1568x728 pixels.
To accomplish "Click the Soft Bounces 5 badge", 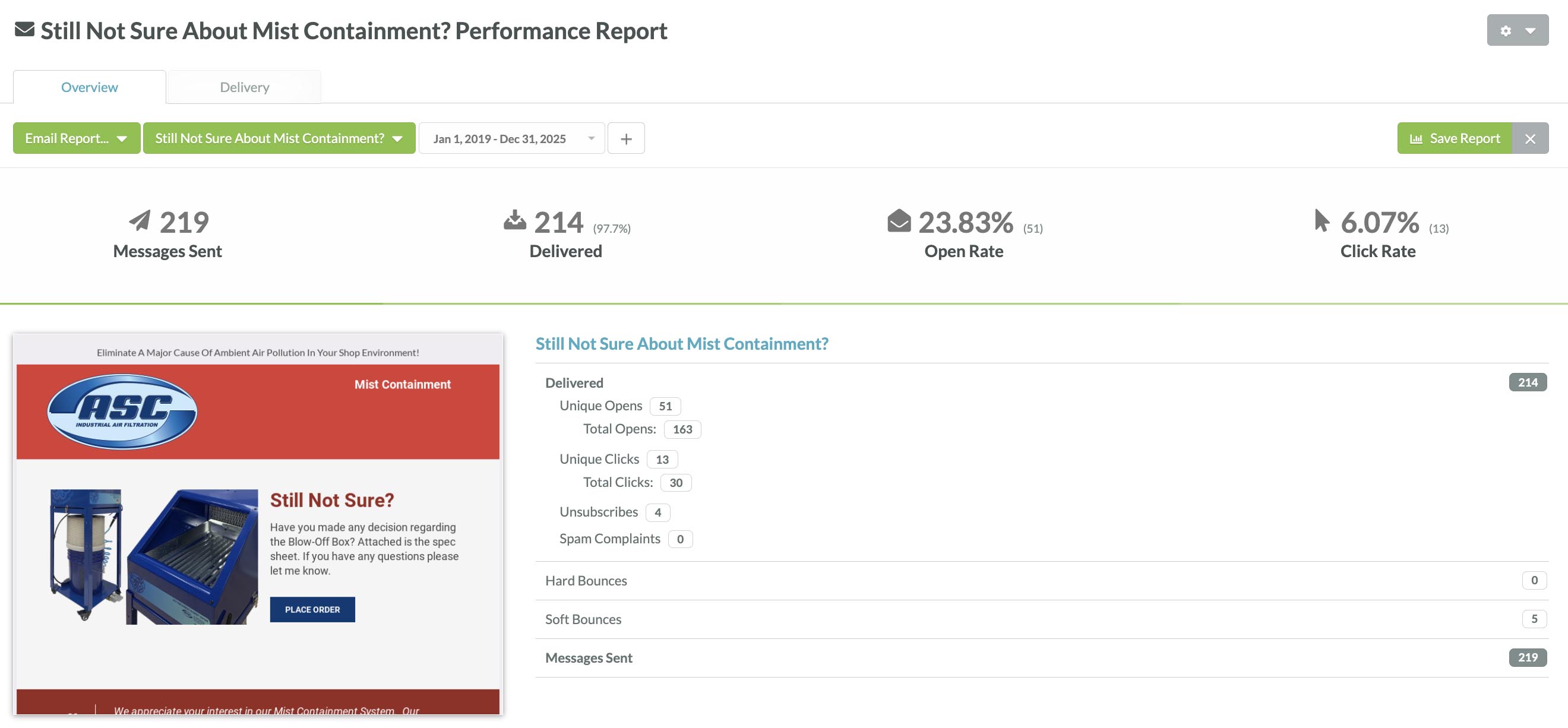I will (x=1534, y=618).
